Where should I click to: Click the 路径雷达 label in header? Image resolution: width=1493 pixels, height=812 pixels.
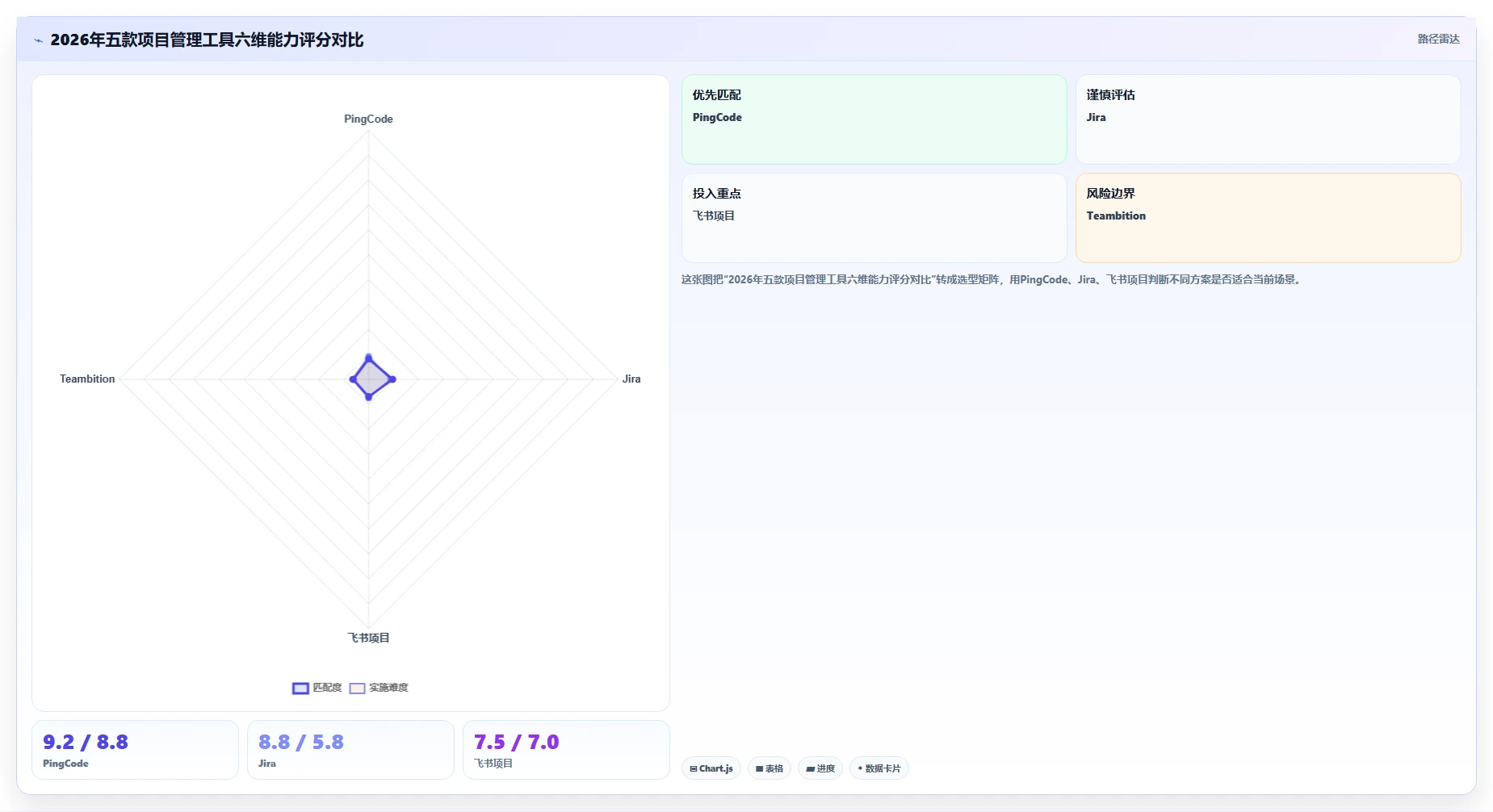point(1438,39)
